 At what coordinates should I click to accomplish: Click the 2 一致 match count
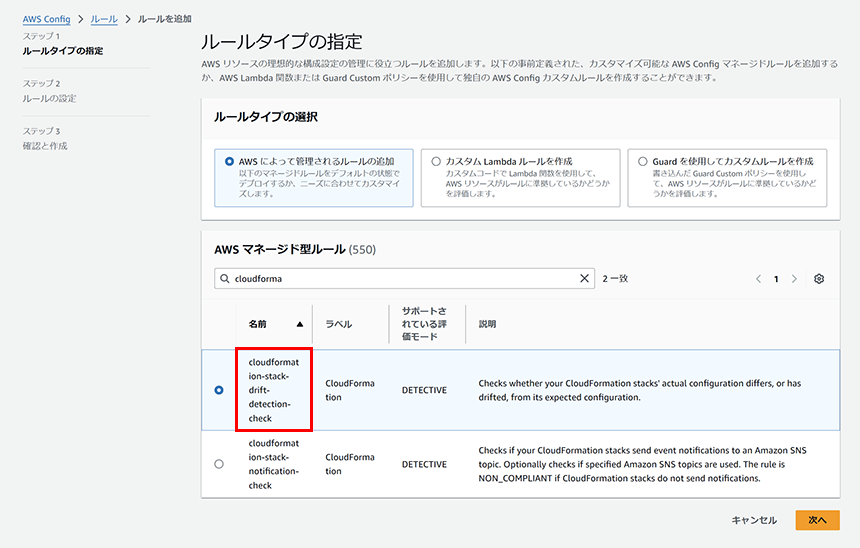coord(615,279)
